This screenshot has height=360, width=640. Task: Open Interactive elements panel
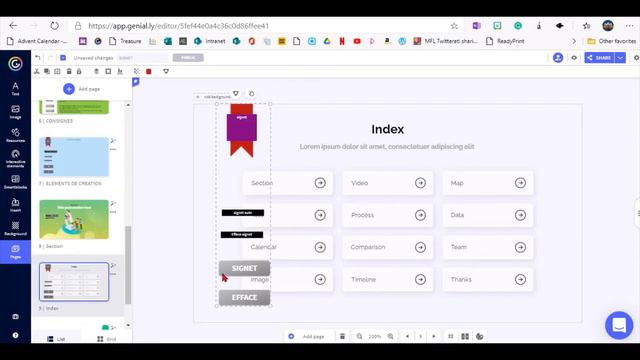(15, 158)
